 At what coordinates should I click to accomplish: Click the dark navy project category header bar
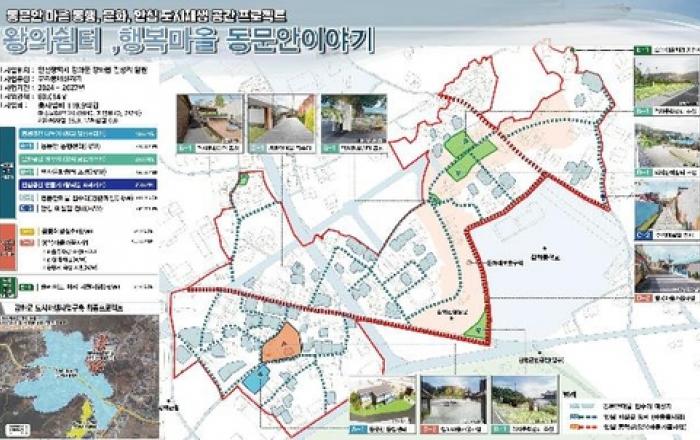click(60, 184)
